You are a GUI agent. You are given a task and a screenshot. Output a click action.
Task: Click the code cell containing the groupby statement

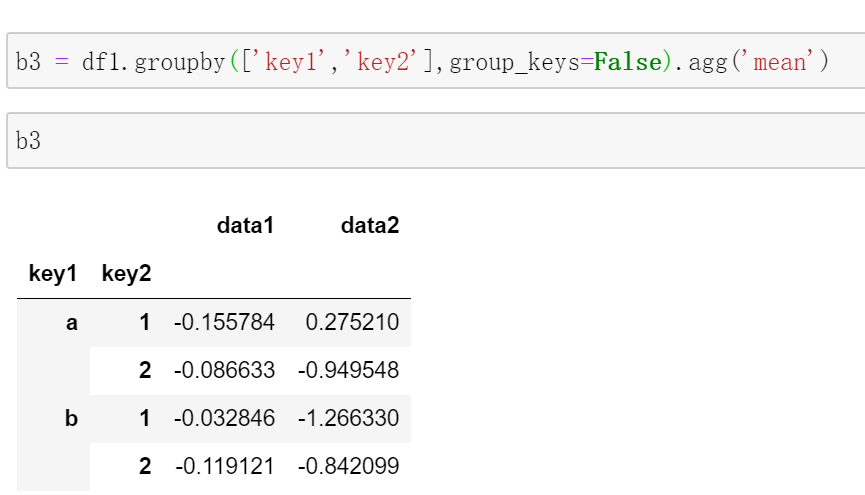coord(430,62)
